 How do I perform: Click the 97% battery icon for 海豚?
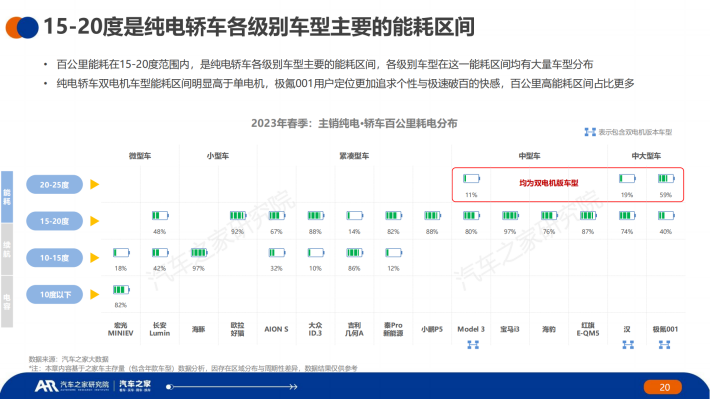[x=199, y=253]
